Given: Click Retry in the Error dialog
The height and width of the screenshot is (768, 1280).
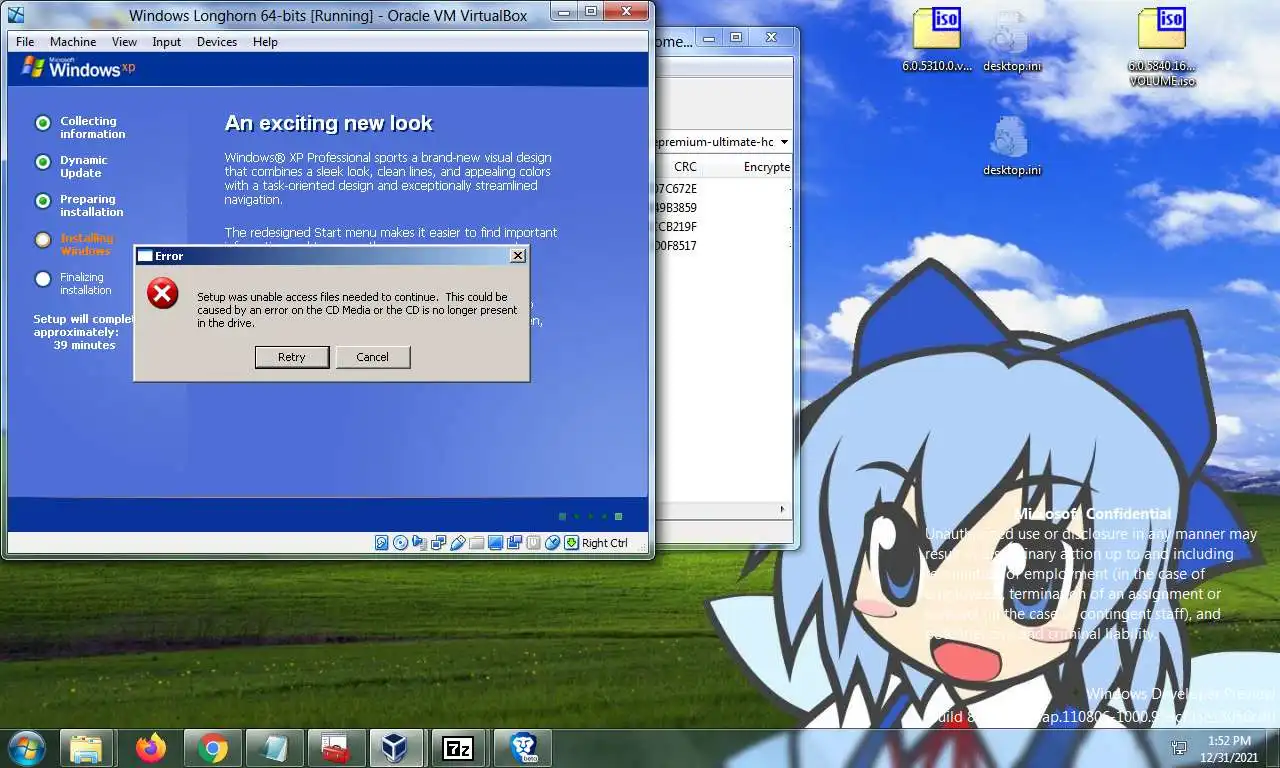Looking at the screenshot, I should pyautogui.click(x=292, y=357).
